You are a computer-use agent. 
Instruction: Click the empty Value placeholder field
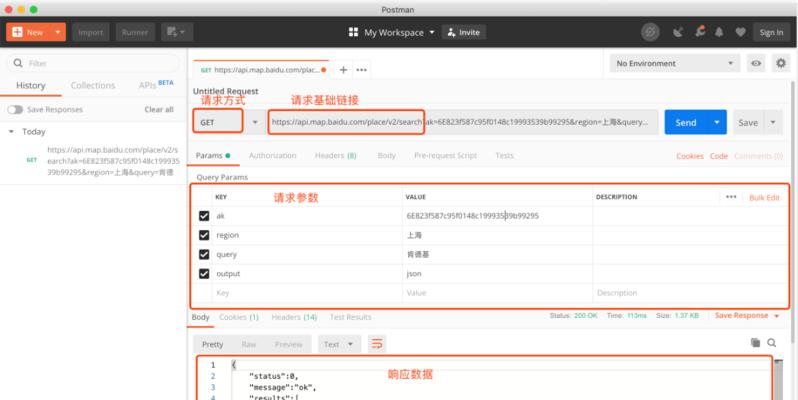pos(497,293)
